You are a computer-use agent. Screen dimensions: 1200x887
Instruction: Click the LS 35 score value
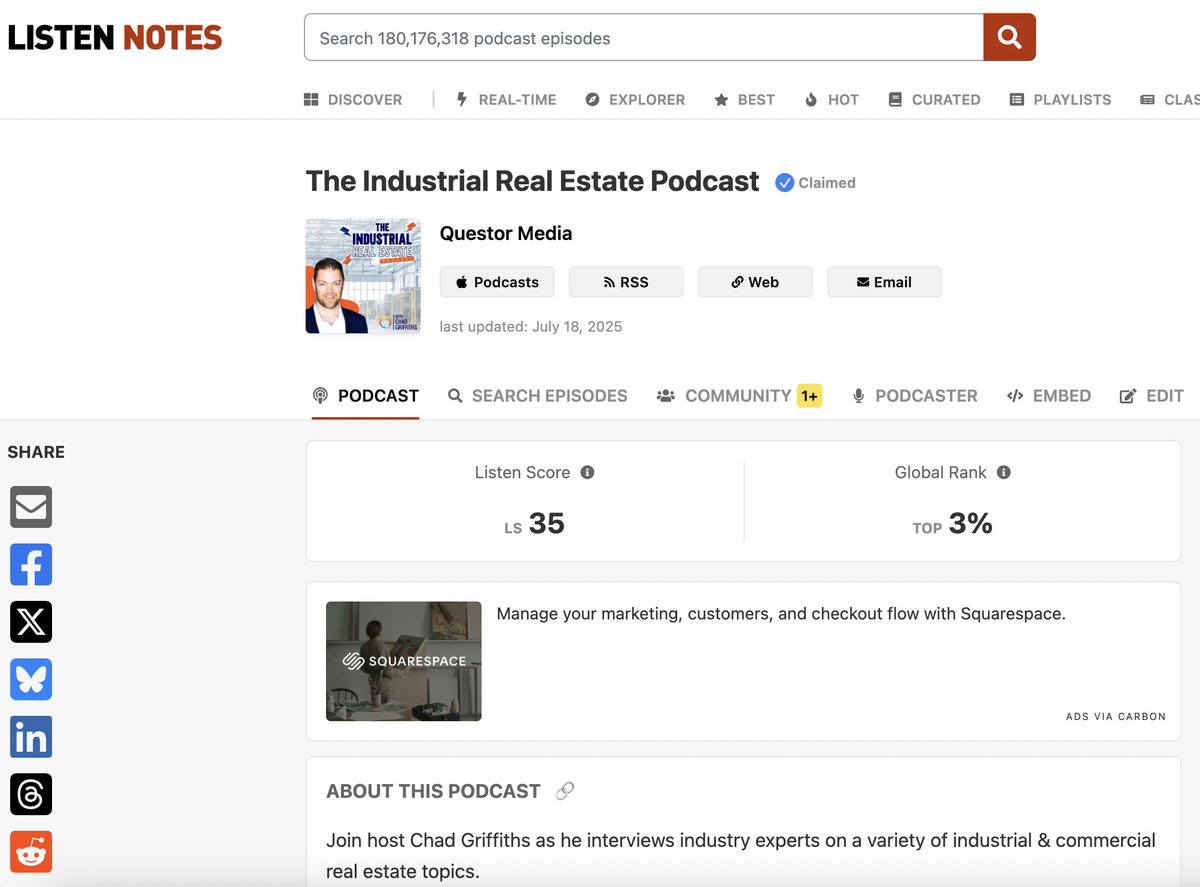[535, 523]
